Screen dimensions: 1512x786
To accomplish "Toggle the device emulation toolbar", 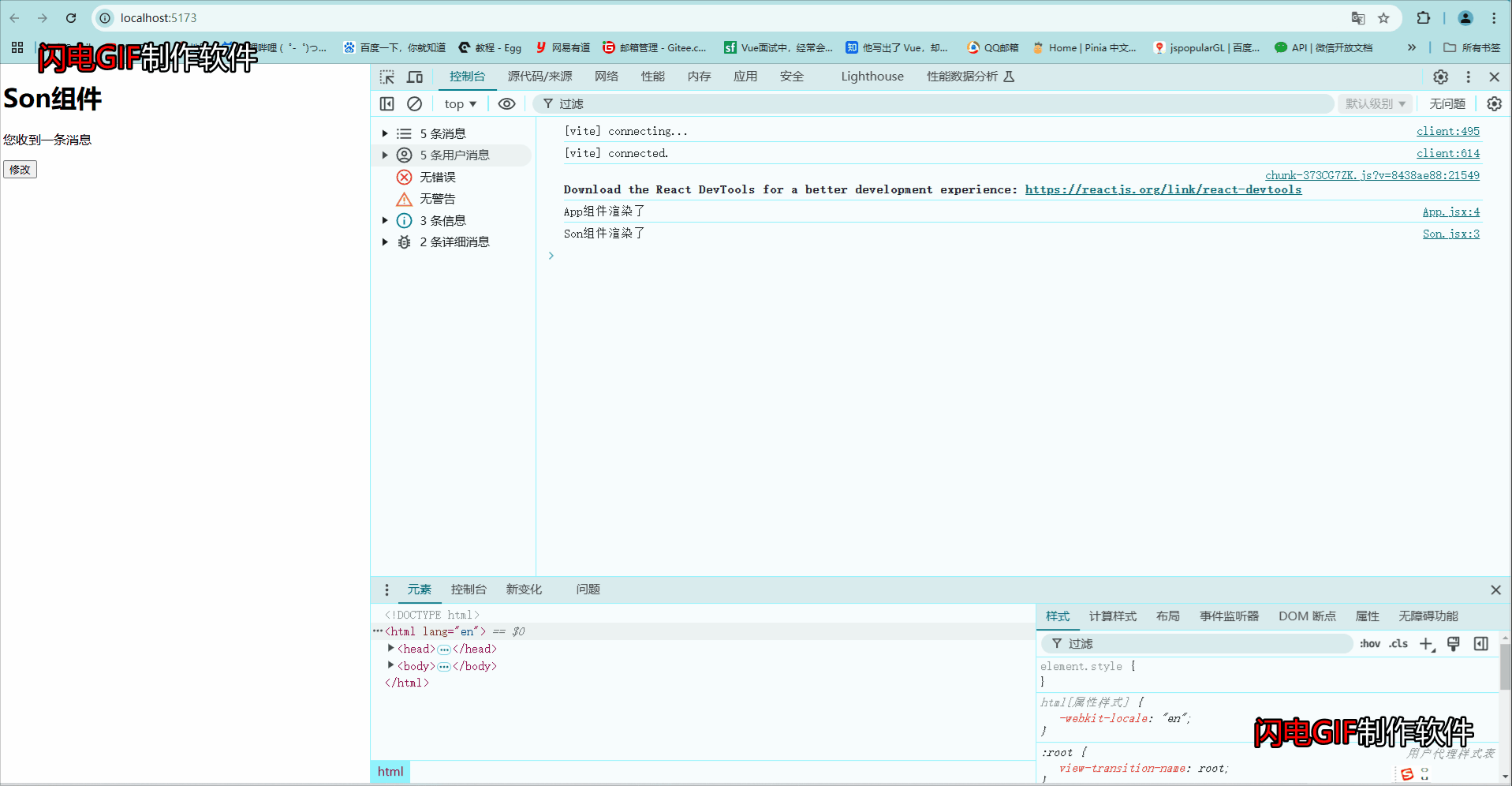I will pyautogui.click(x=415, y=77).
